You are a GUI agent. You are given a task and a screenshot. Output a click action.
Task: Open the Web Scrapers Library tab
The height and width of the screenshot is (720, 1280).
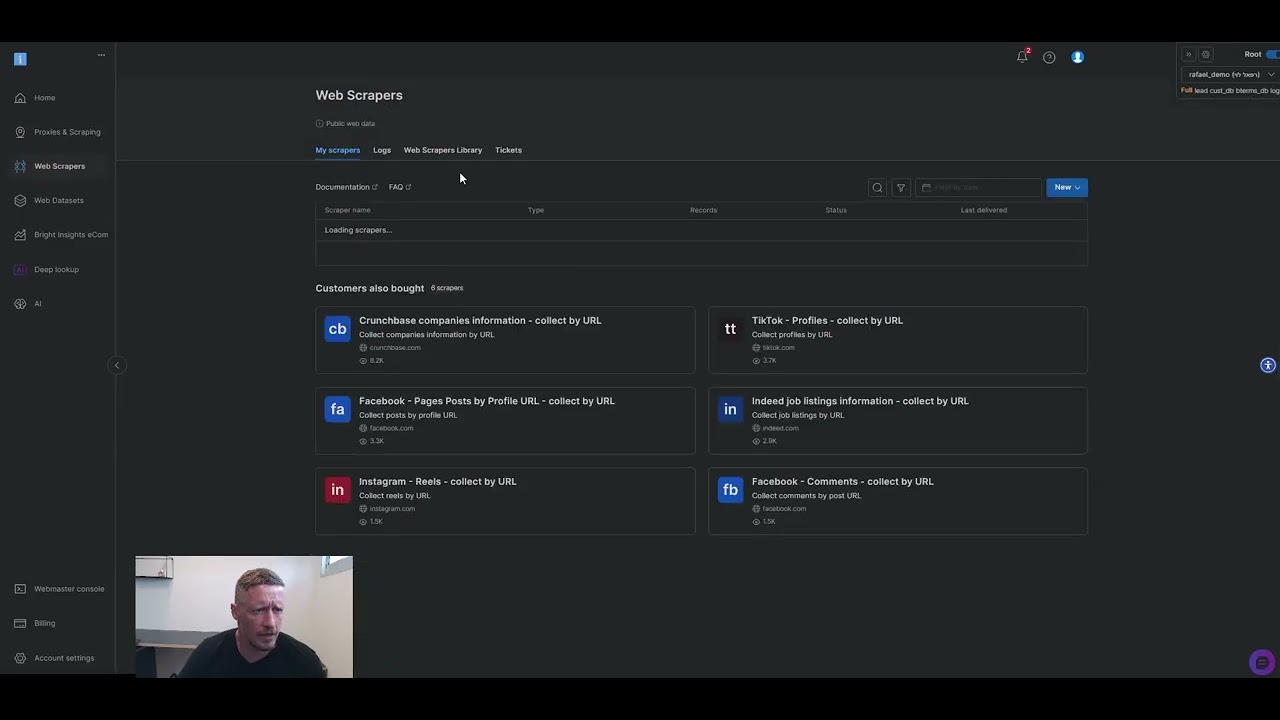pyautogui.click(x=443, y=150)
